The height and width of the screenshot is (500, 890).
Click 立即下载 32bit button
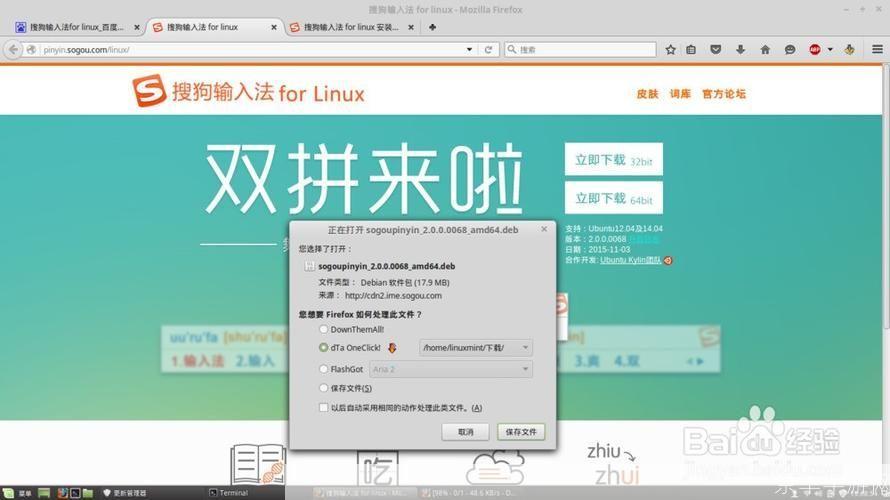(614, 159)
